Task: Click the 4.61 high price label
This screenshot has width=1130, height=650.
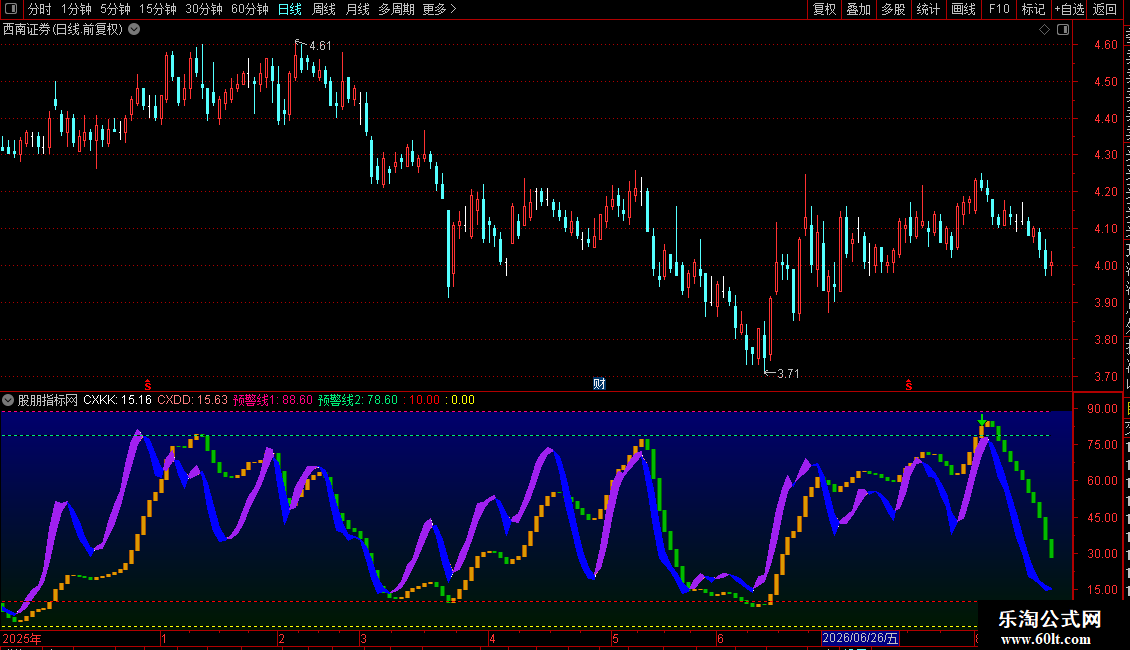Action: pos(320,45)
